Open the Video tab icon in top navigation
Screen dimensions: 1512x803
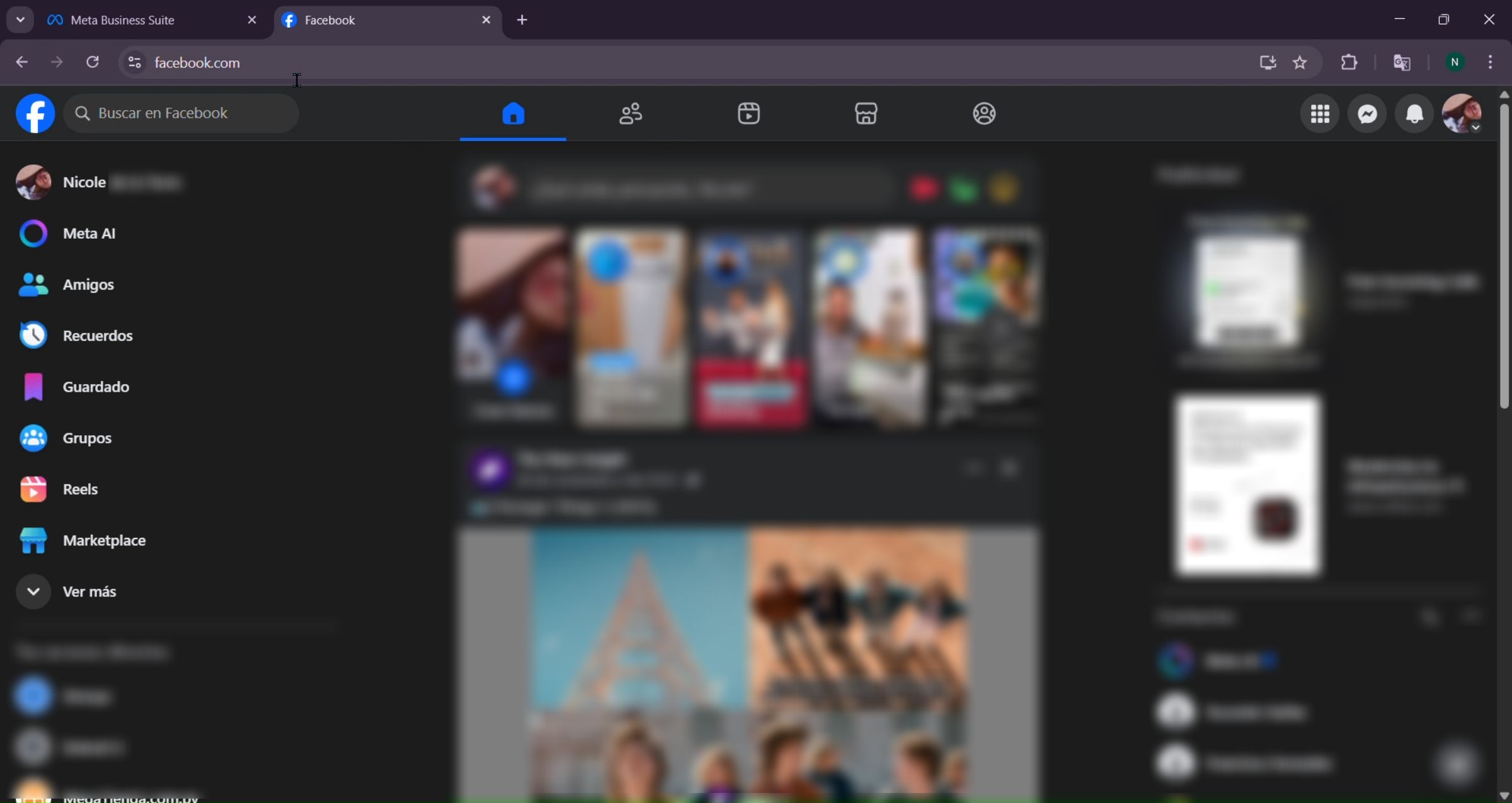point(748,114)
